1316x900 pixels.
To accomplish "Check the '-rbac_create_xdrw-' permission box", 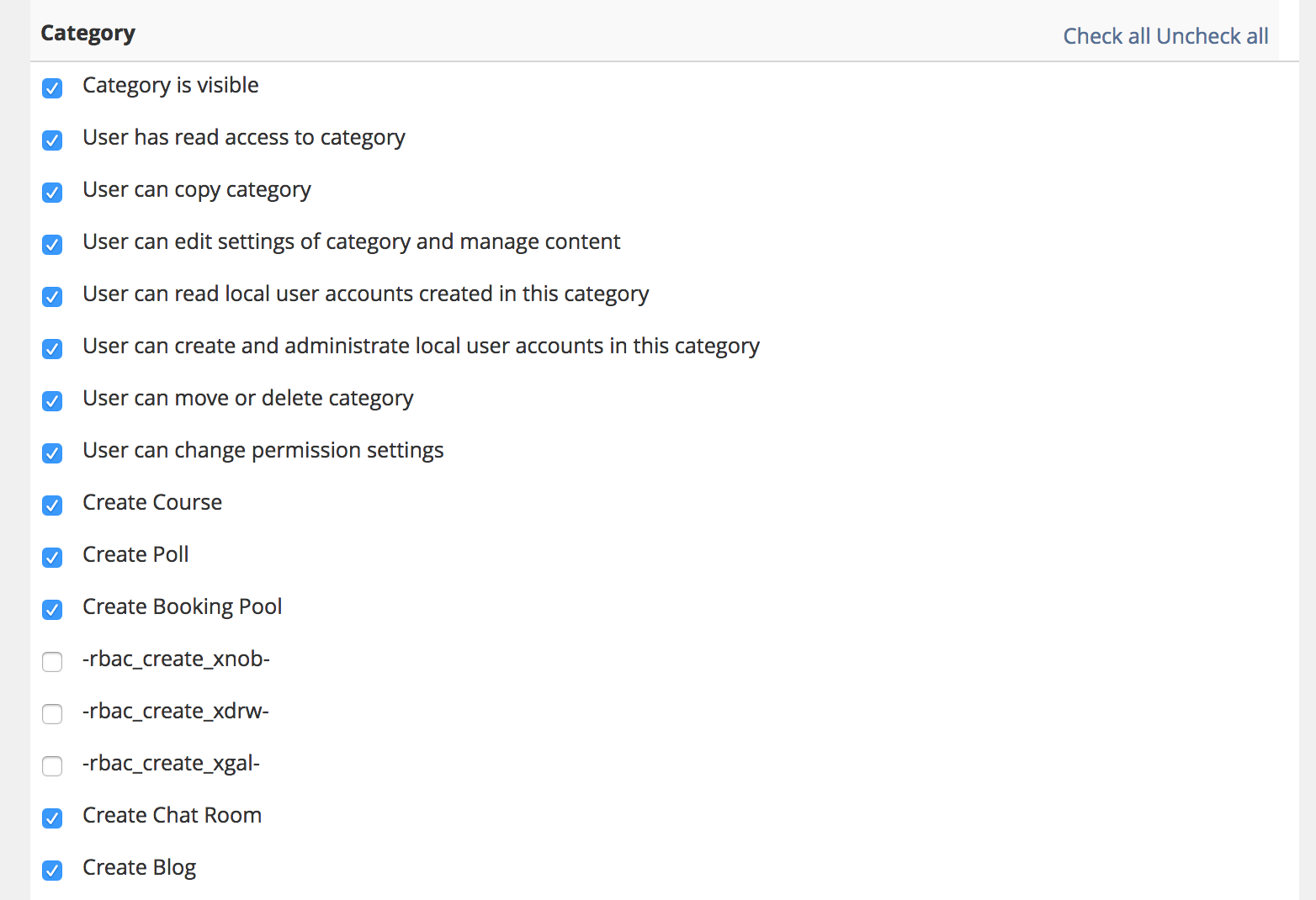I will click(x=52, y=713).
